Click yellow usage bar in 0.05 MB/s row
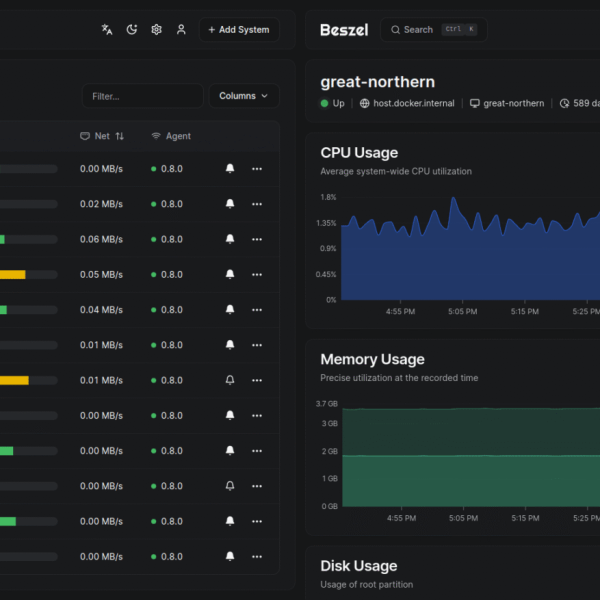Image resolution: width=600 pixels, height=600 pixels. coord(13,274)
